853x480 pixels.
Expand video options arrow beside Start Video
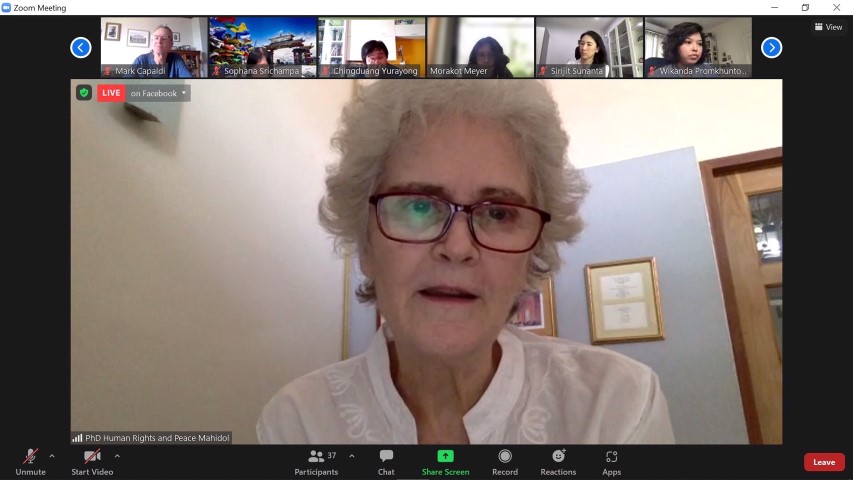tap(117, 456)
